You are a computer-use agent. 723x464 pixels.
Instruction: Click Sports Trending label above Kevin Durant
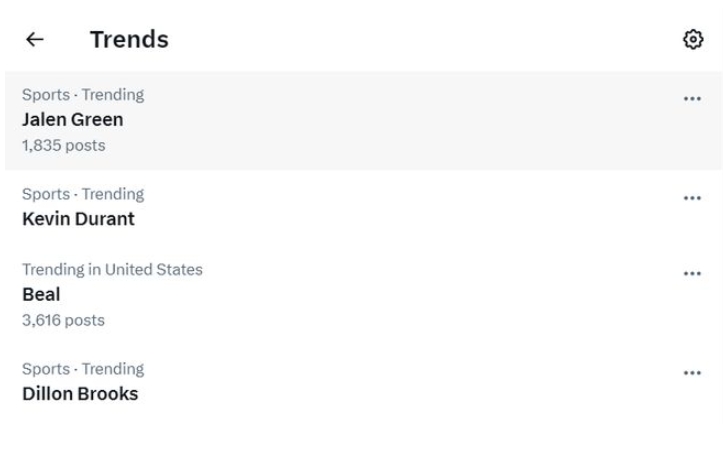click(x=83, y=194)
